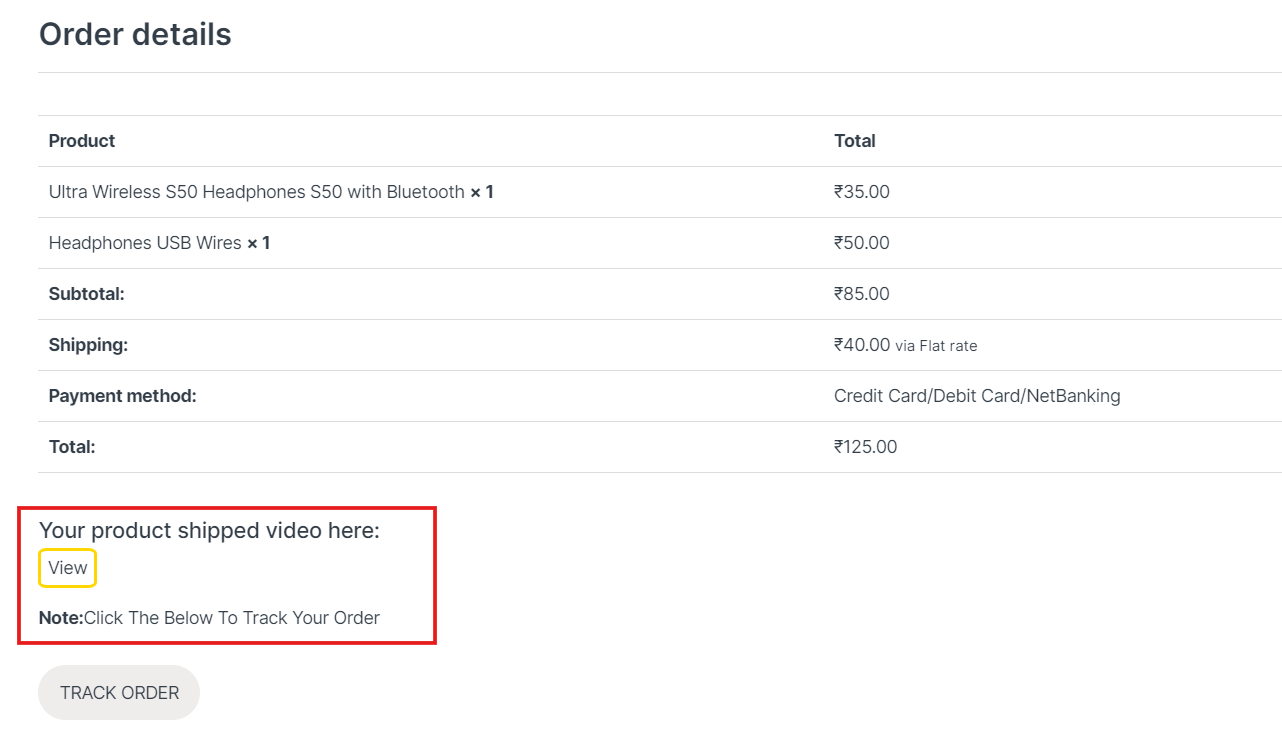Click the final Total label
The height and width of the screenshot is (737, 1282).
[x=72, y=447]
